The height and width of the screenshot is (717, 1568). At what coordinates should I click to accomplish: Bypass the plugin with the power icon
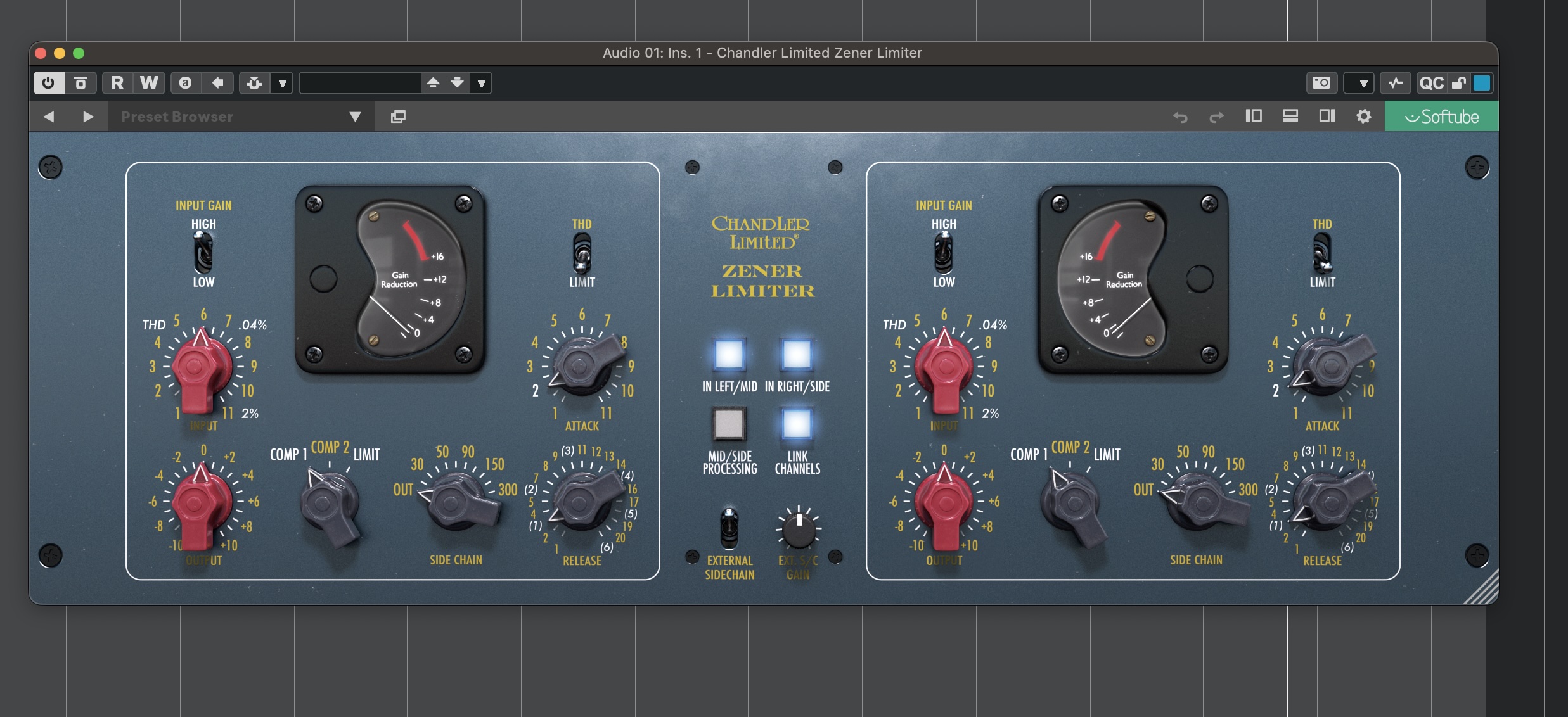tap(49, 82)
